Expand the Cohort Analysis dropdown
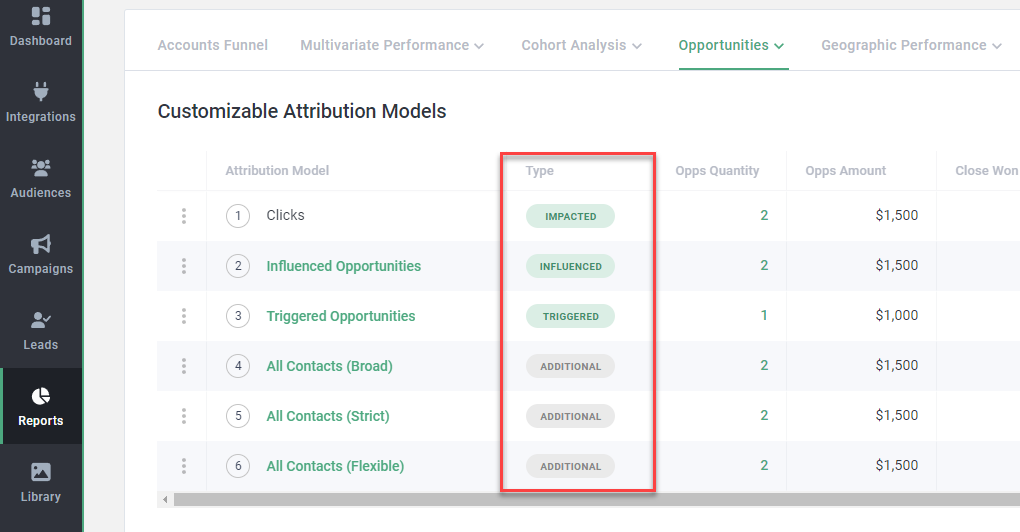The image size is (1020, 532). [x=581, y=45]
